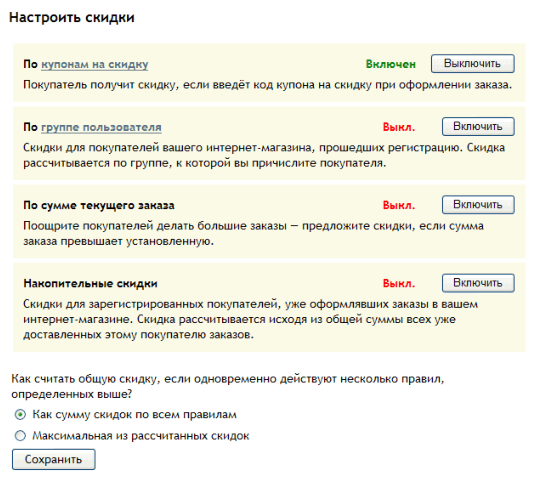Click the 'Накопительные скидки' heading
Image resolution: width=536 pixels, height=482 pixels.
(x=90, y=284)
